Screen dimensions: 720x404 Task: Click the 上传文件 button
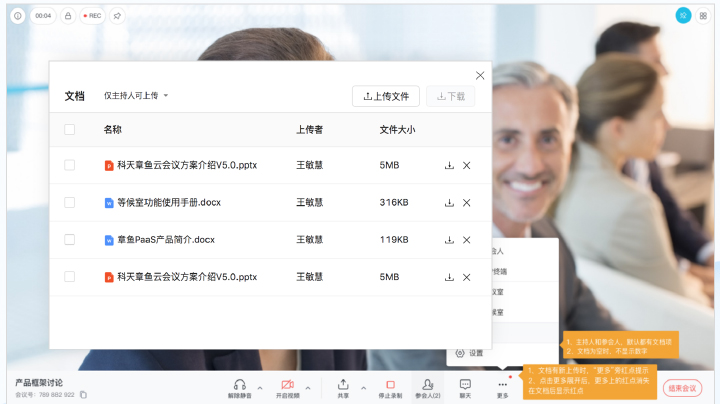386,96
